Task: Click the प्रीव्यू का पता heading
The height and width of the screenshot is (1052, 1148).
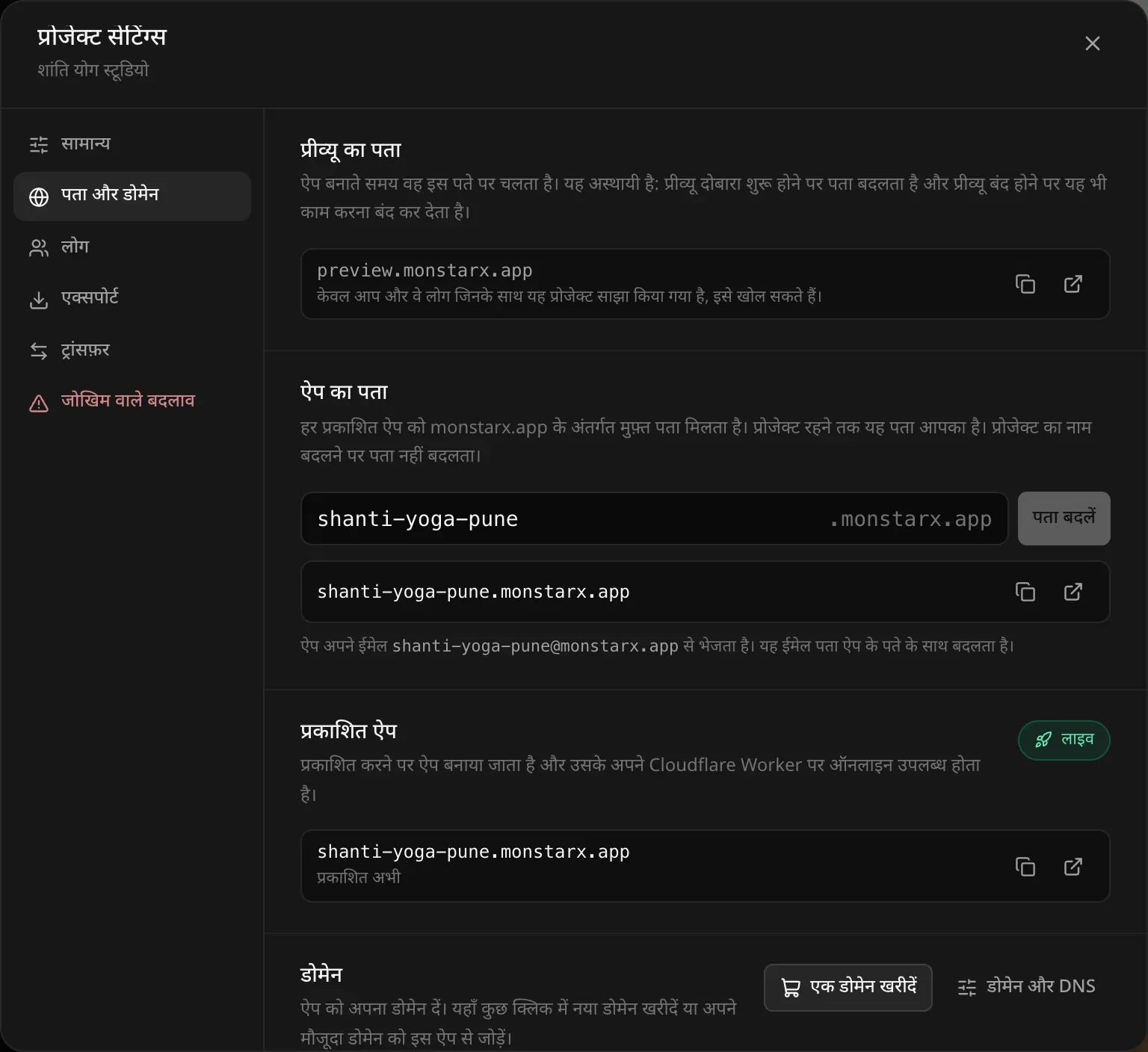Action: 351,149
